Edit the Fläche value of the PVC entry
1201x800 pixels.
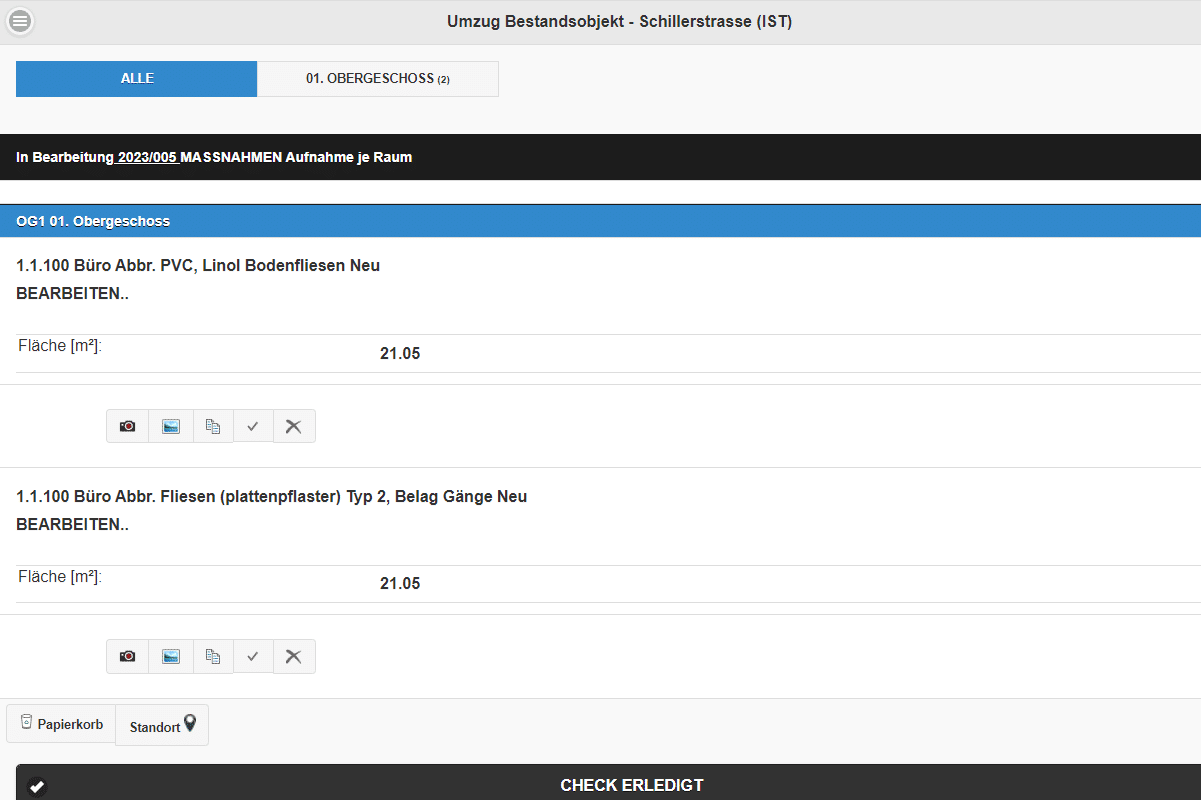pyautogui.click(x=399, y=353)
